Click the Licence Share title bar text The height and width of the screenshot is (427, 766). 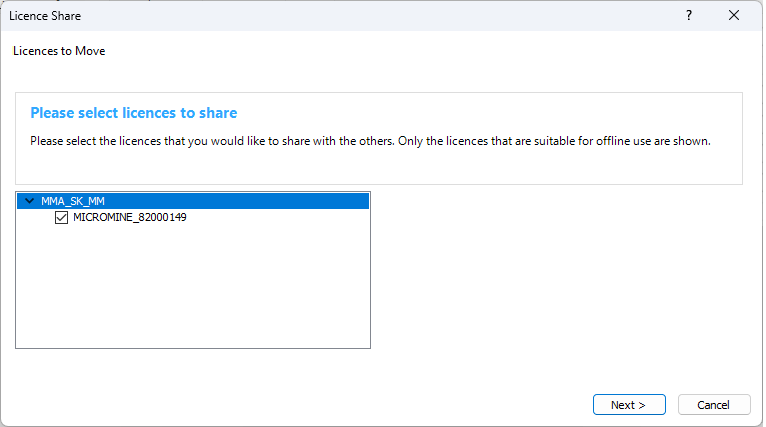pyautogui.click(x=45, y=16)
